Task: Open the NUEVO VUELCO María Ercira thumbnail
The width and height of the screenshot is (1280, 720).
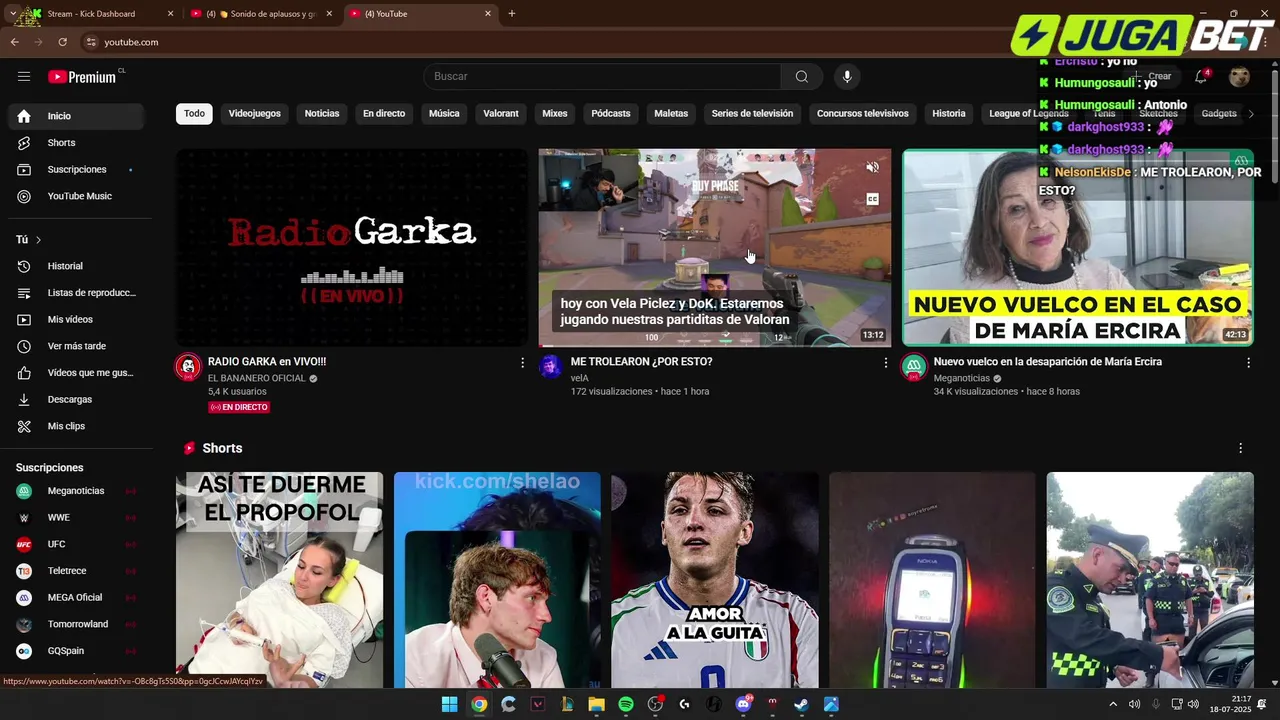Action: pyautogui.click(x=1078, y=248)
